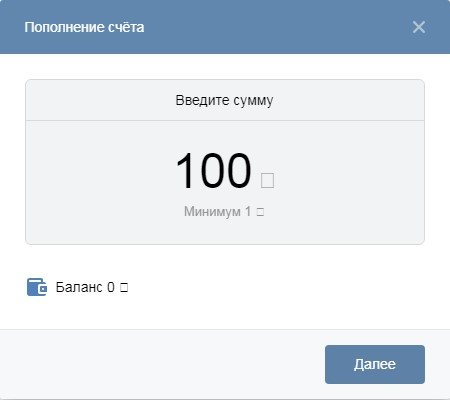Click the word Баланс
This screenshot has width=450, height=400.
[x=79, y=287]
